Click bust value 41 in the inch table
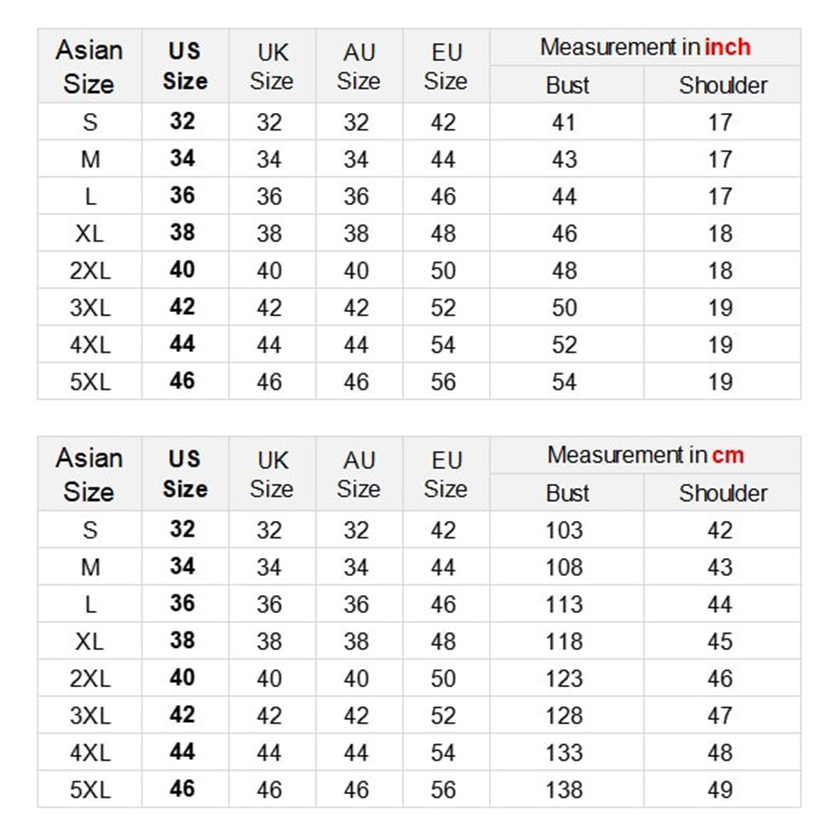 tap(564, 122)
